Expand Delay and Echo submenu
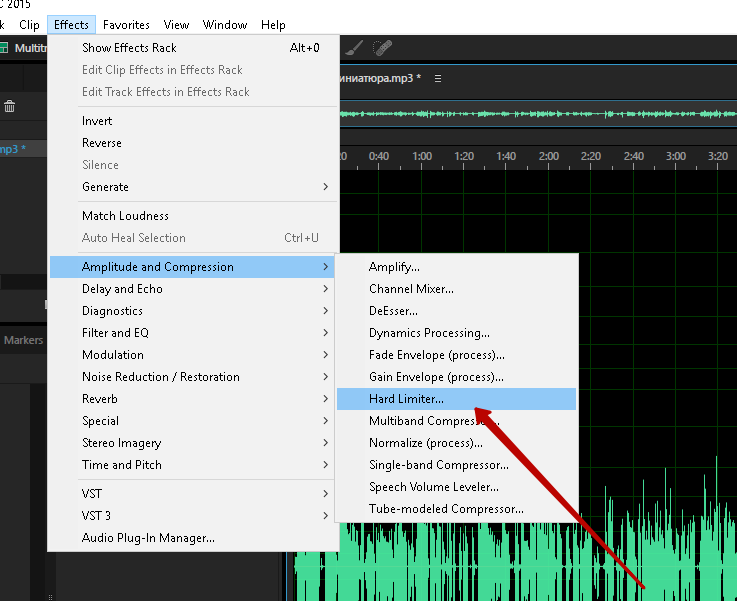 (x=192, y=289)
